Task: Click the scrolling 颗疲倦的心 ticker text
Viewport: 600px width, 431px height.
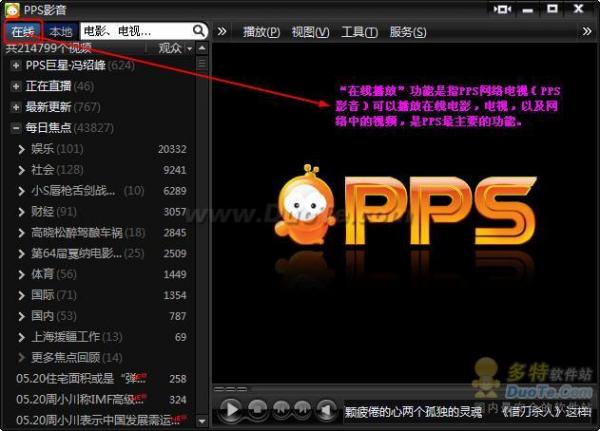Action: point(413,412)
